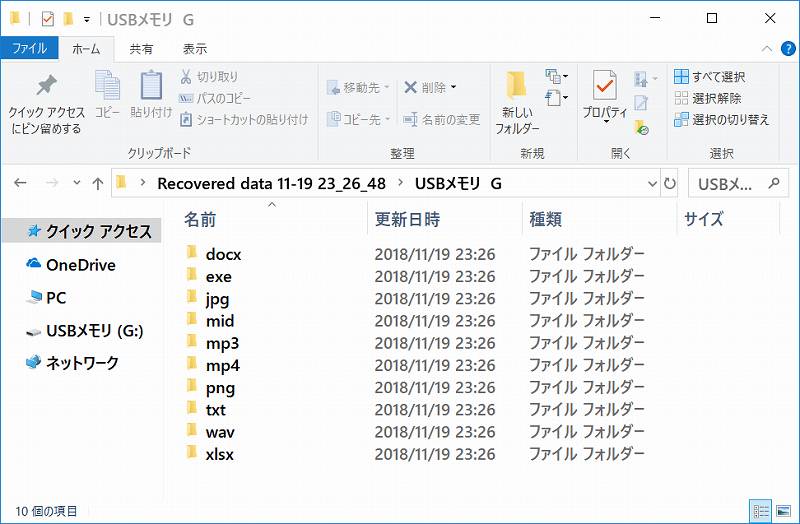800x524 pixels.
Task: Click Deselect All (選択解除)
Action: point(709,98)
